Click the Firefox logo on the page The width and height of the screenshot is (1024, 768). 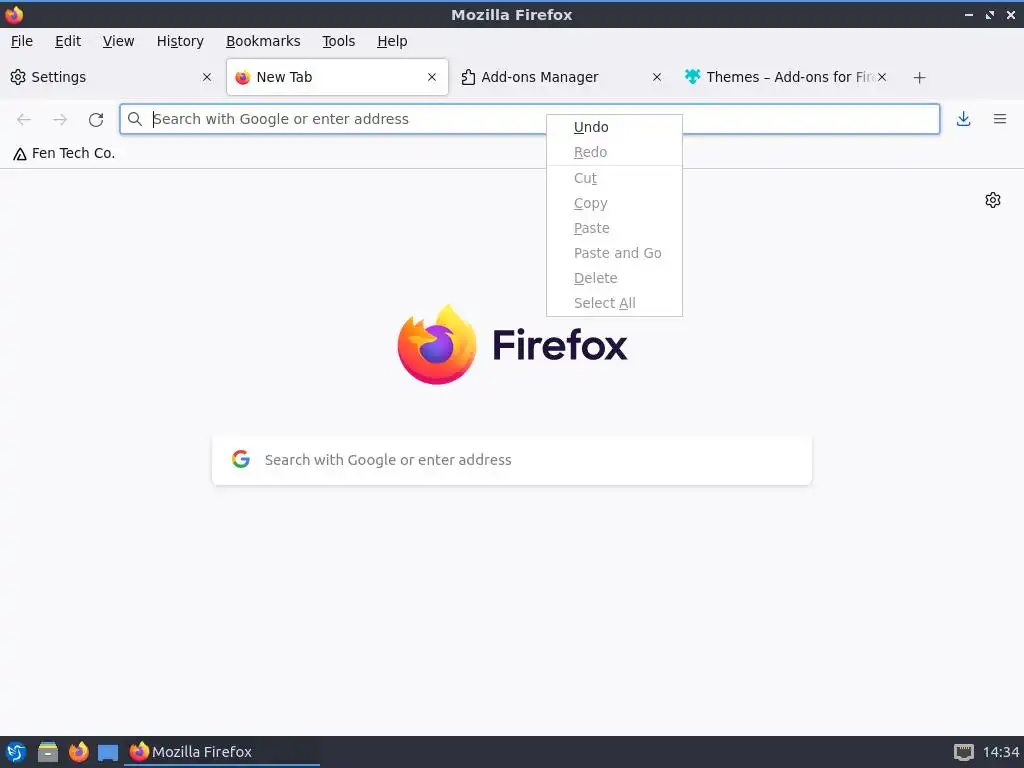pos(436,344)
